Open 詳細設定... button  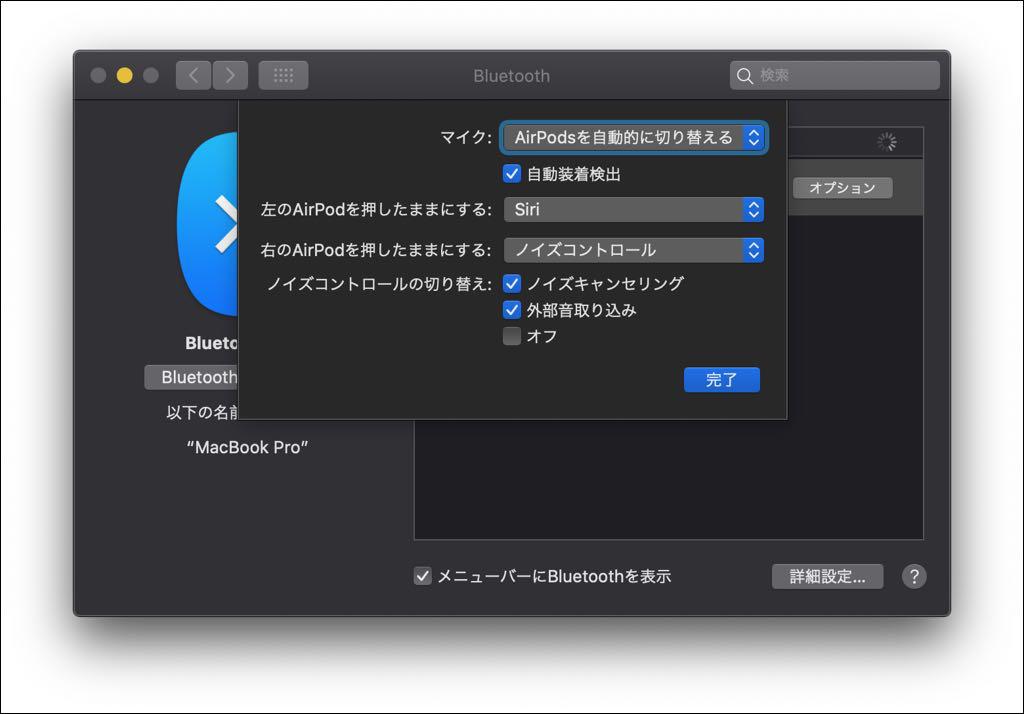click(827, 576)
